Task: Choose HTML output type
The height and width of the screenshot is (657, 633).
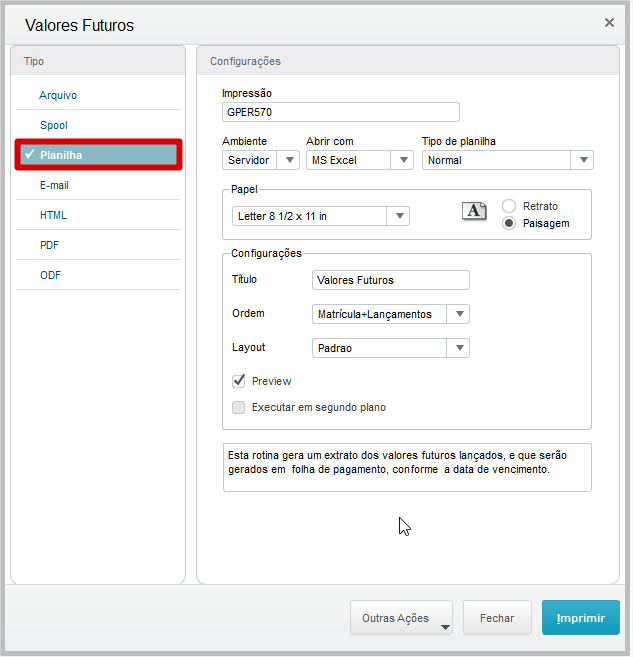Action: coord(98,215)
